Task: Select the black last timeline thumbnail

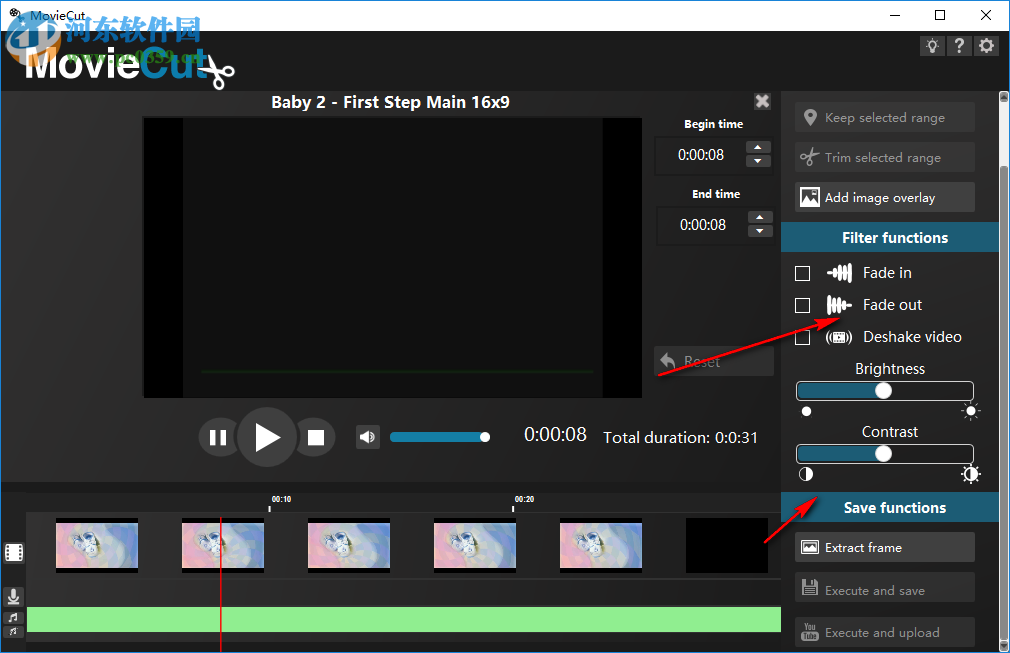Action: (x=727, y=545)
